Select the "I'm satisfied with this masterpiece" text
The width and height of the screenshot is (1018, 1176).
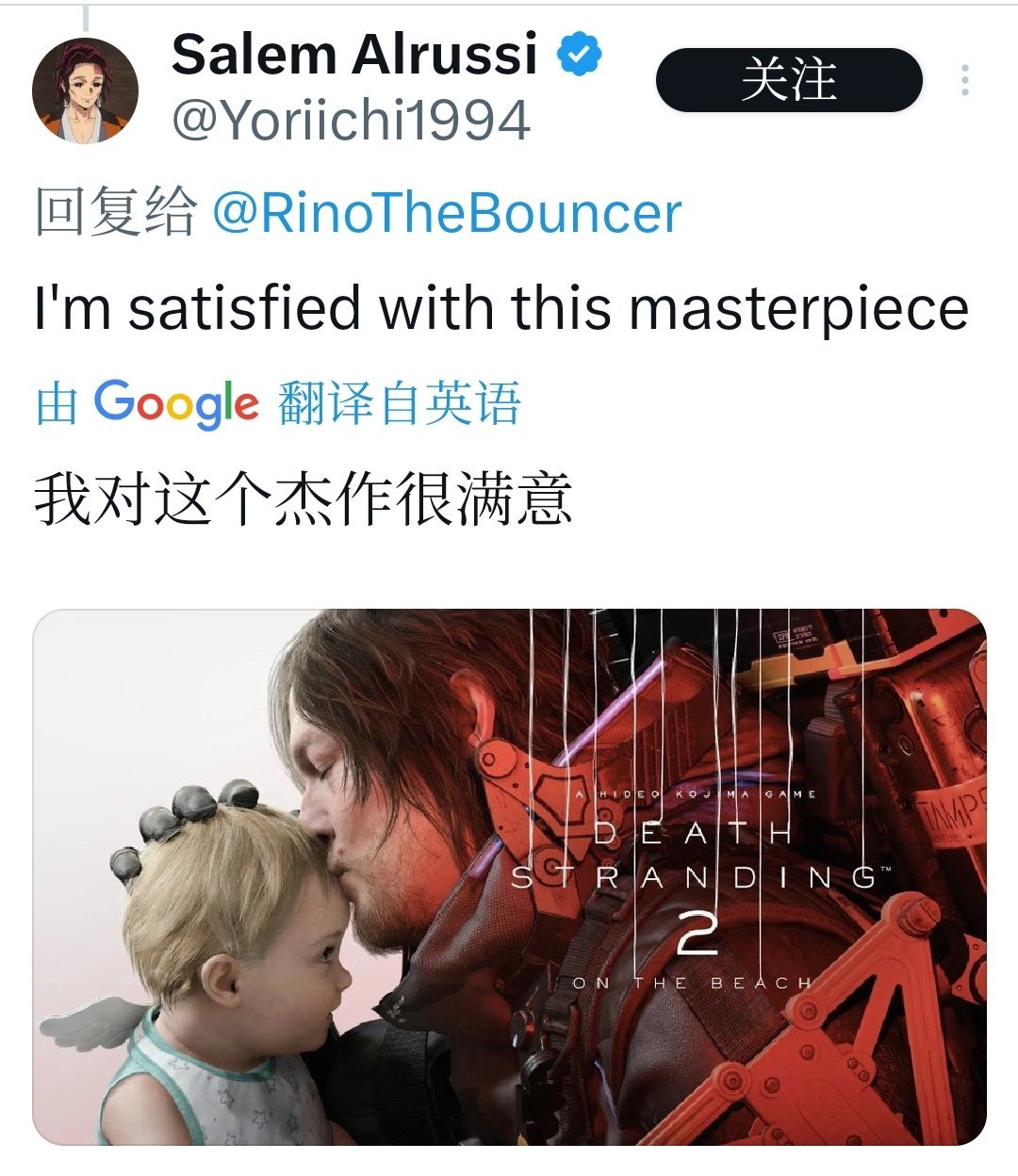pos(501,308)
